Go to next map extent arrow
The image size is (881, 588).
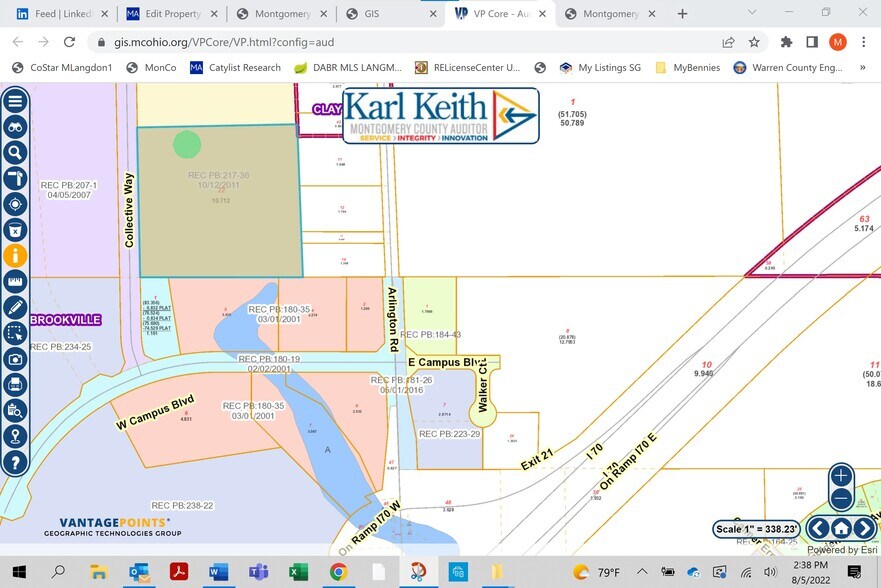(x=864, y=528)
